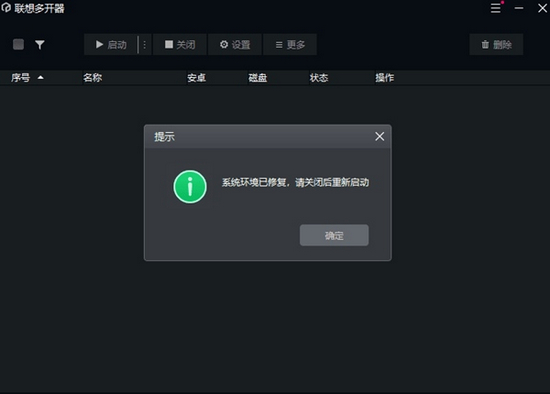Sort by the 序号 column header
Image resolution: width=550 pixels, height=394 pixels.
click(x=21, y=78)
